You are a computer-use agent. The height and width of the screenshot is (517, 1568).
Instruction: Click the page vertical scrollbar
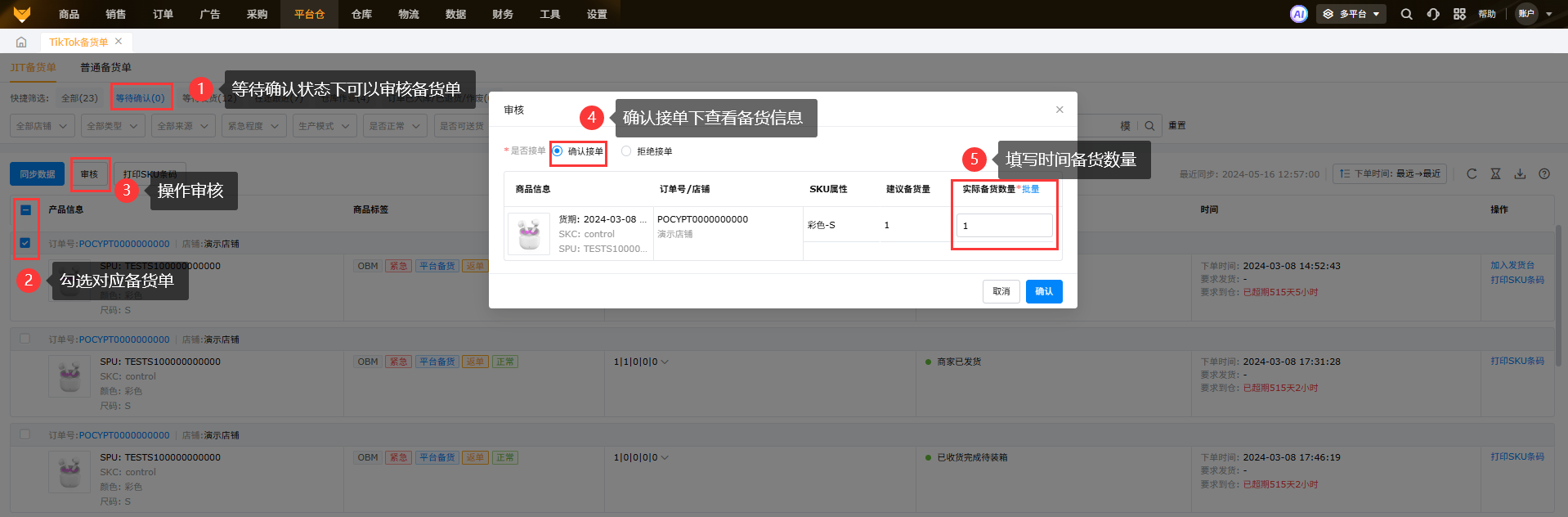1560,294
